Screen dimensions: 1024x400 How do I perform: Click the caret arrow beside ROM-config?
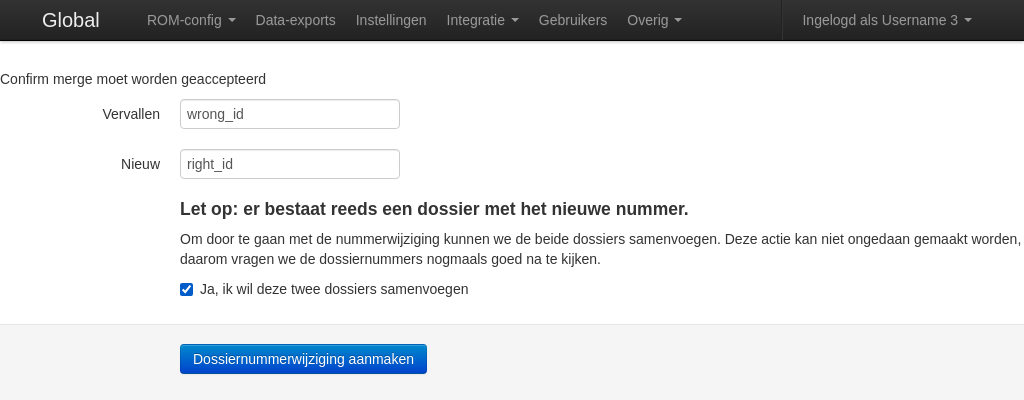[232, 21]
